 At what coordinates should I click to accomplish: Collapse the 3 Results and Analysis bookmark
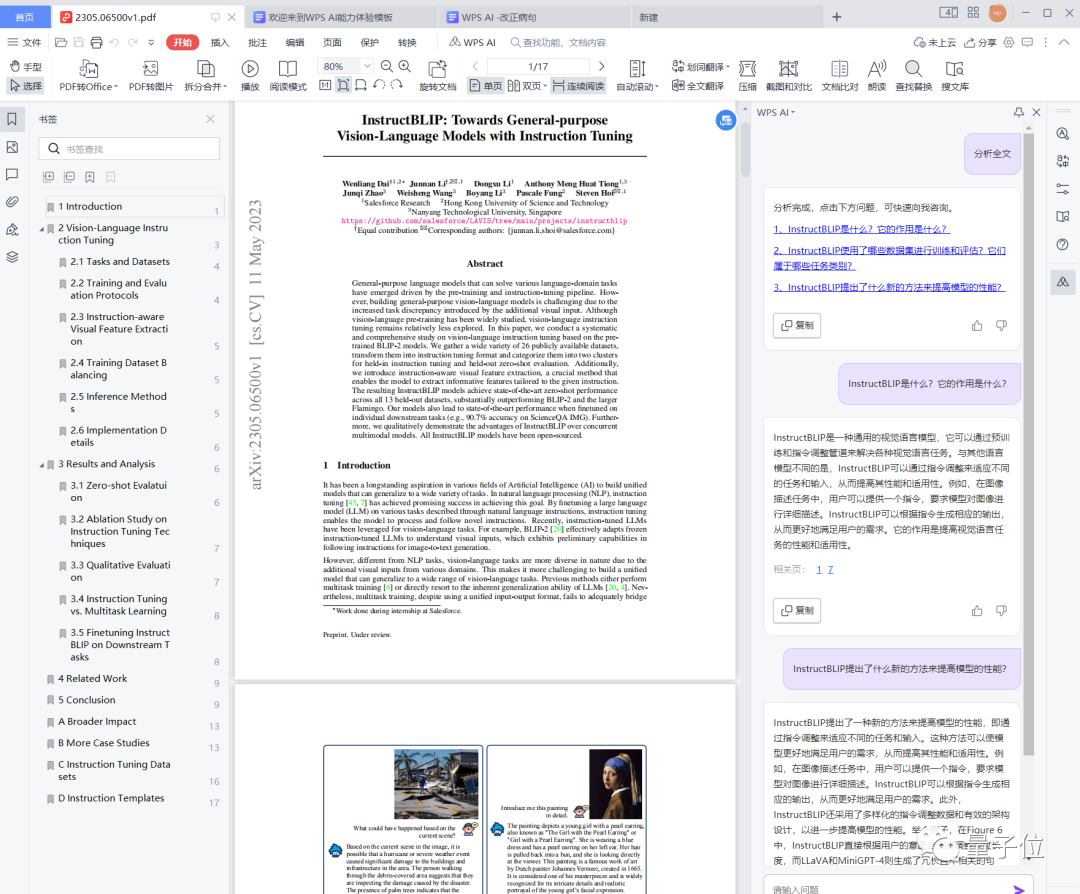(x=41, y=465)
